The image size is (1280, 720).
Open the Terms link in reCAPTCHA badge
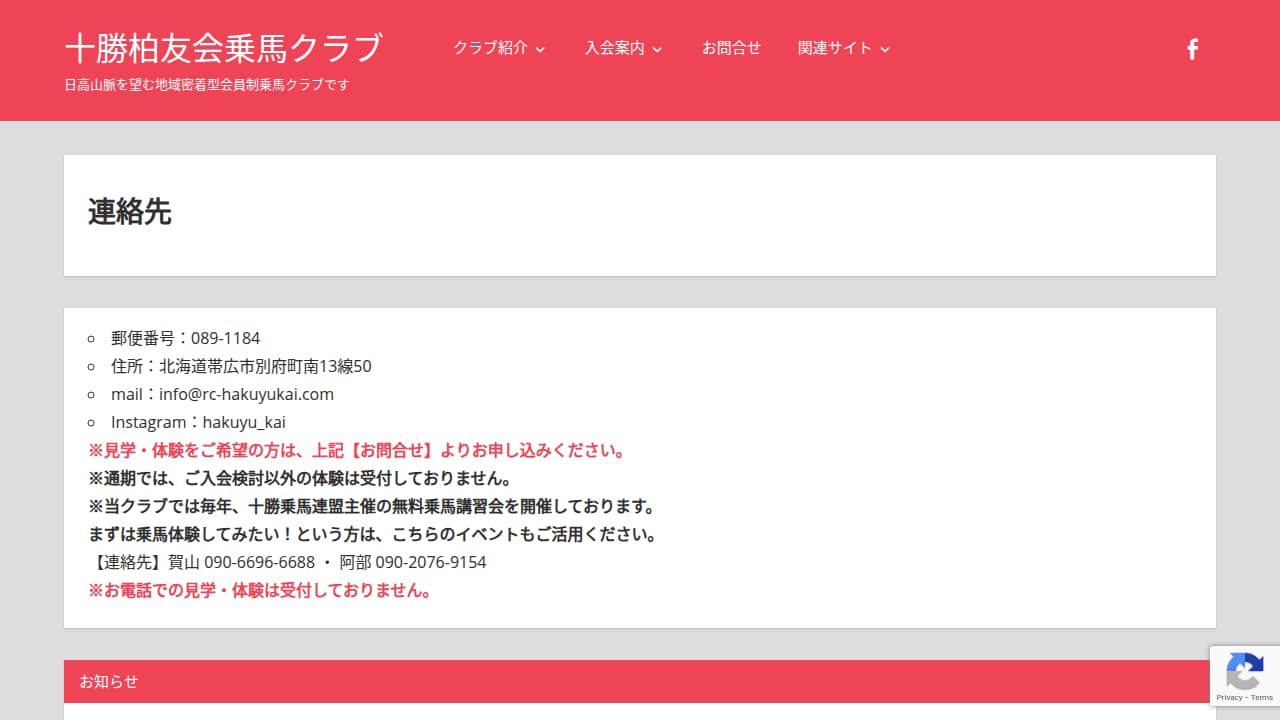pos(1261,697)
